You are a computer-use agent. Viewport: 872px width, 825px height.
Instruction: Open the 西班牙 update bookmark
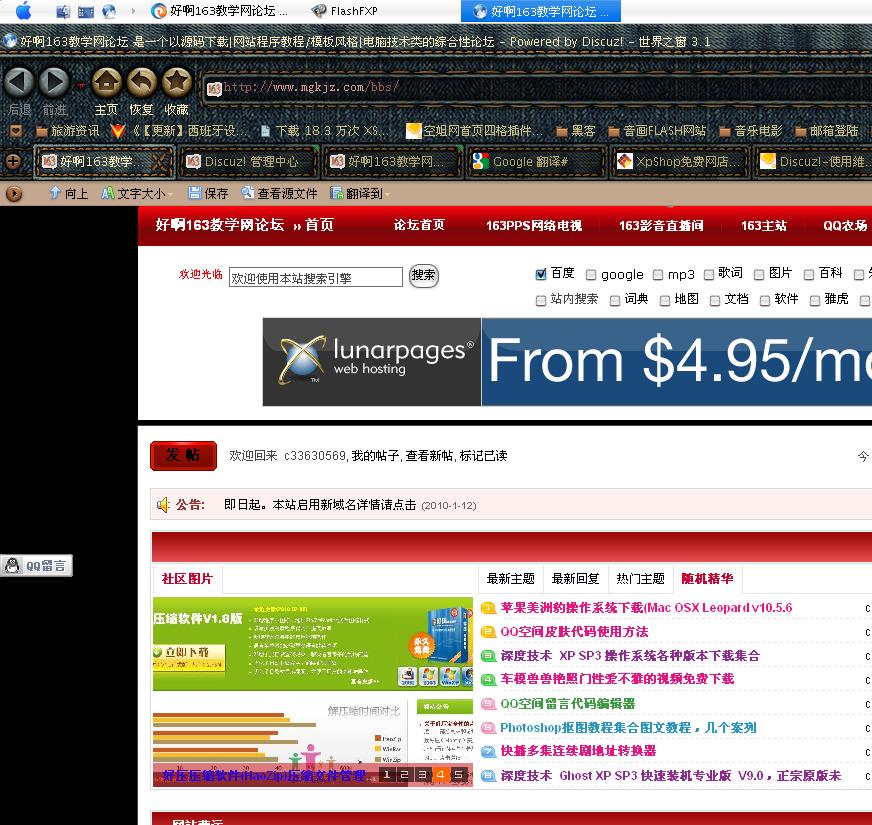point(179,131)
